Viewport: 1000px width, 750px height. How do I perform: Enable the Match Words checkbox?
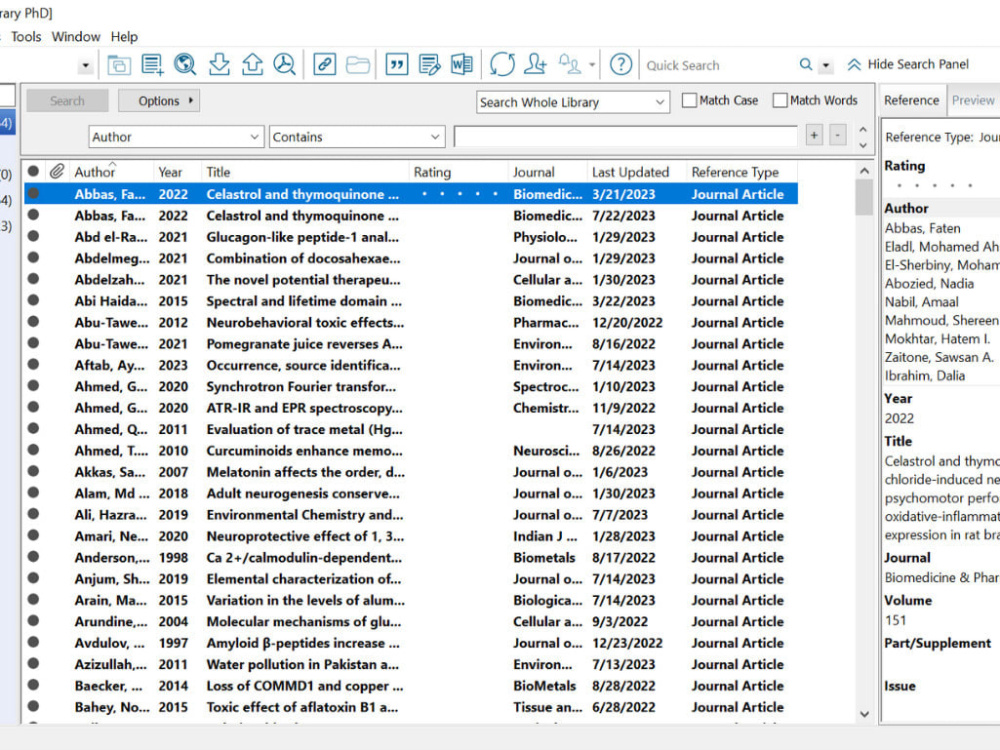tap(779, 100)
